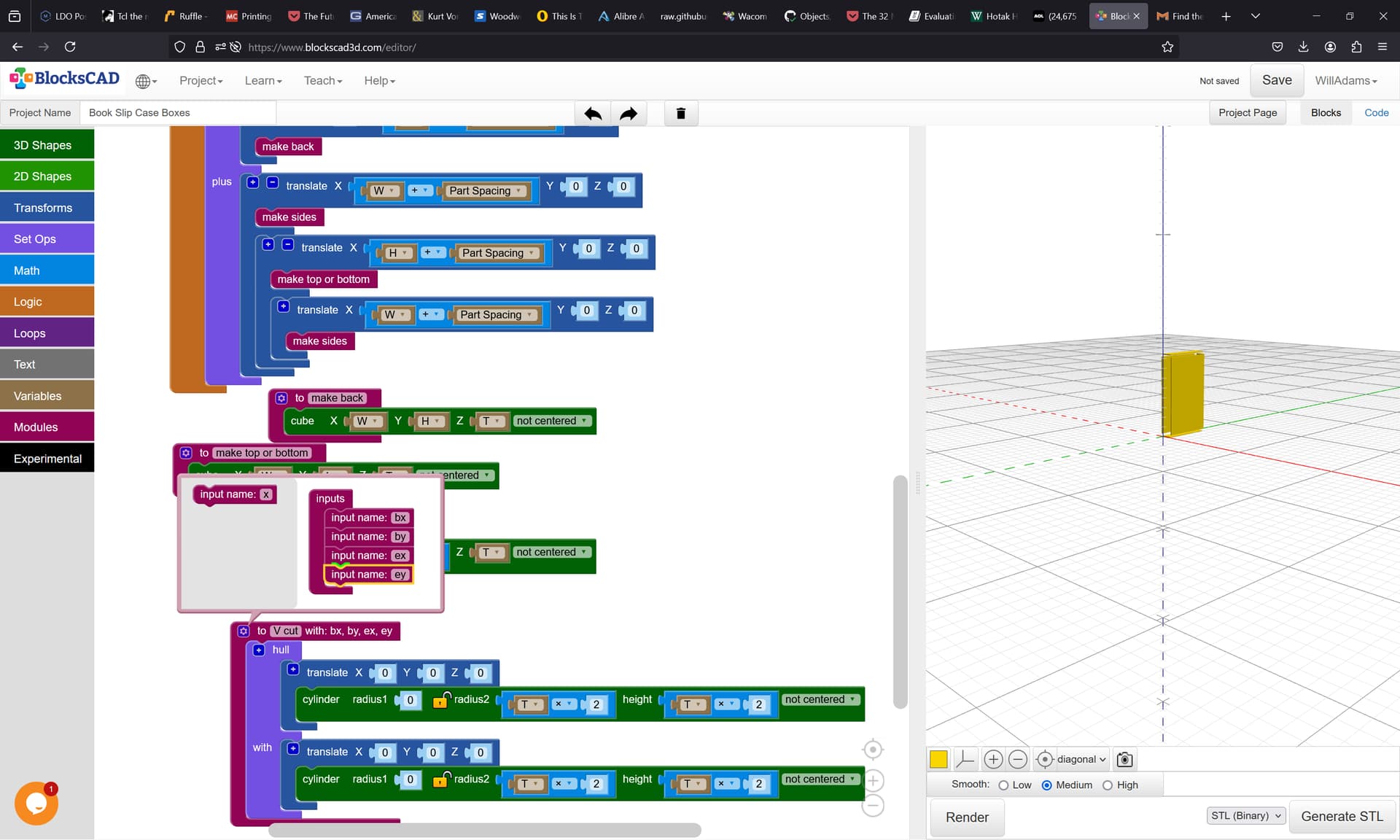The width and height of the screenshot is (1400, 840).
Task: Open the language globe menu
Action: pos(146,81)
